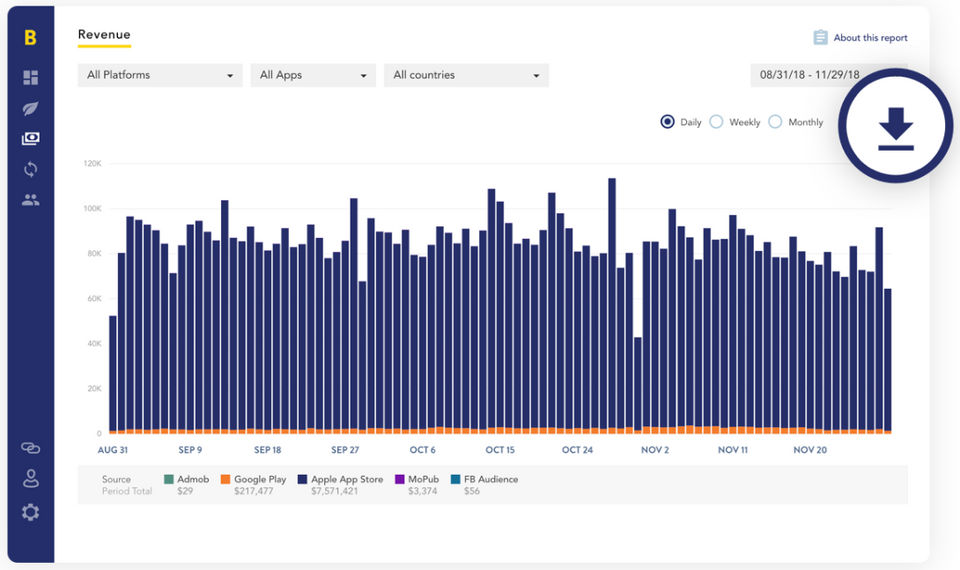The width and height of the screenshot is (960, 570).
Task: Open the All Platforms dropdown
Action: tap(160, 75)
